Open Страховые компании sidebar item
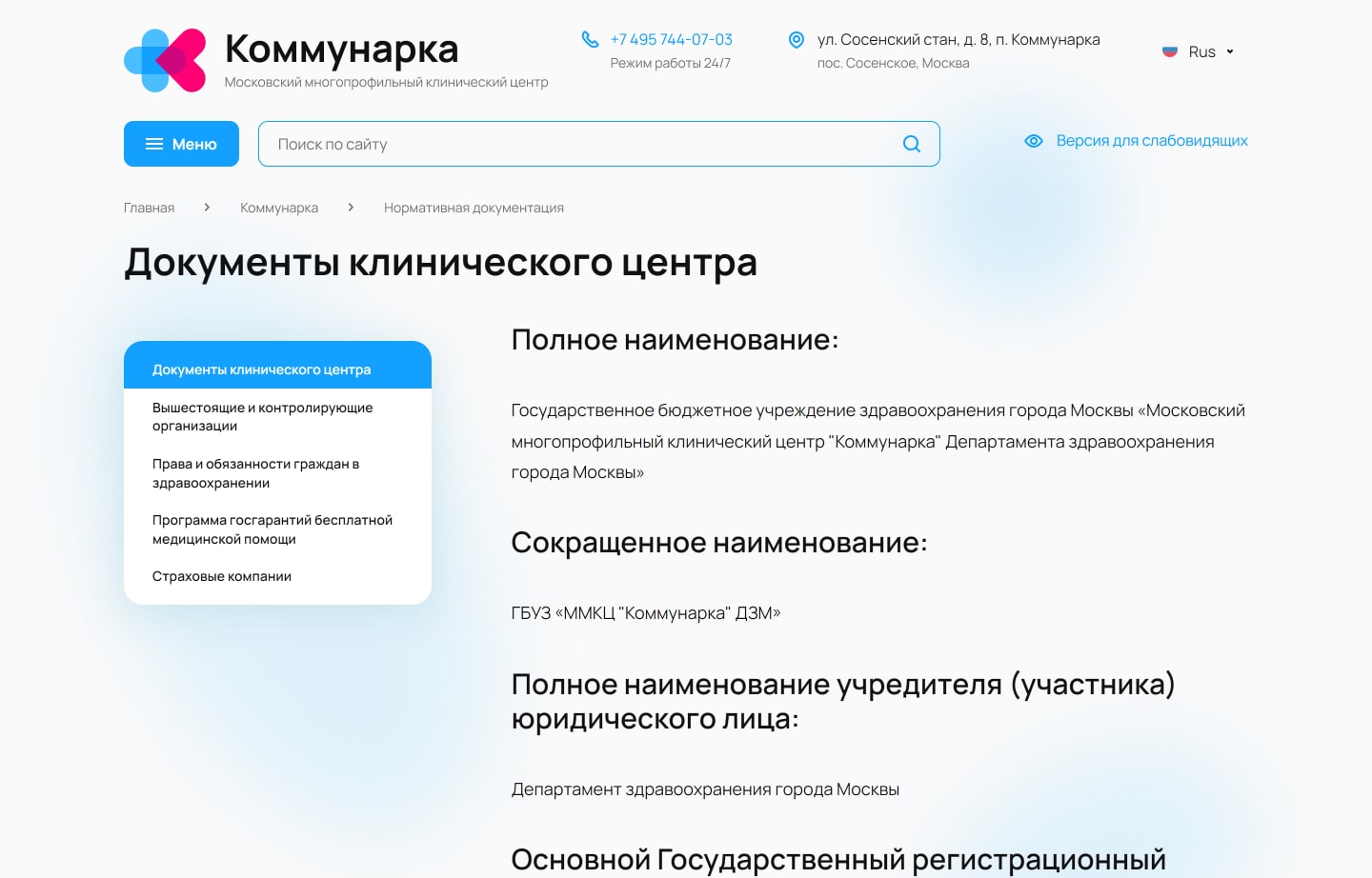Image resolution: width=1372 pixels, height=878 pixels. point(222,576)
